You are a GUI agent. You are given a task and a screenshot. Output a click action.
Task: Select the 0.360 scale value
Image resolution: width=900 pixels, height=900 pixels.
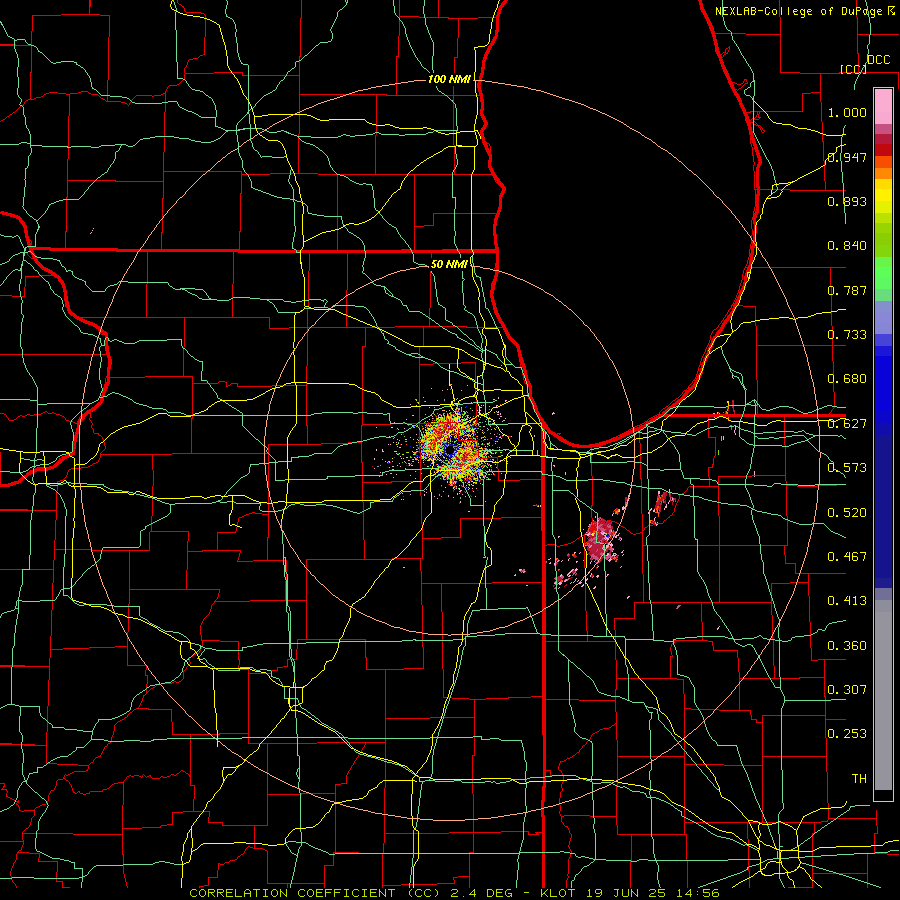click(x=847, y=646)
